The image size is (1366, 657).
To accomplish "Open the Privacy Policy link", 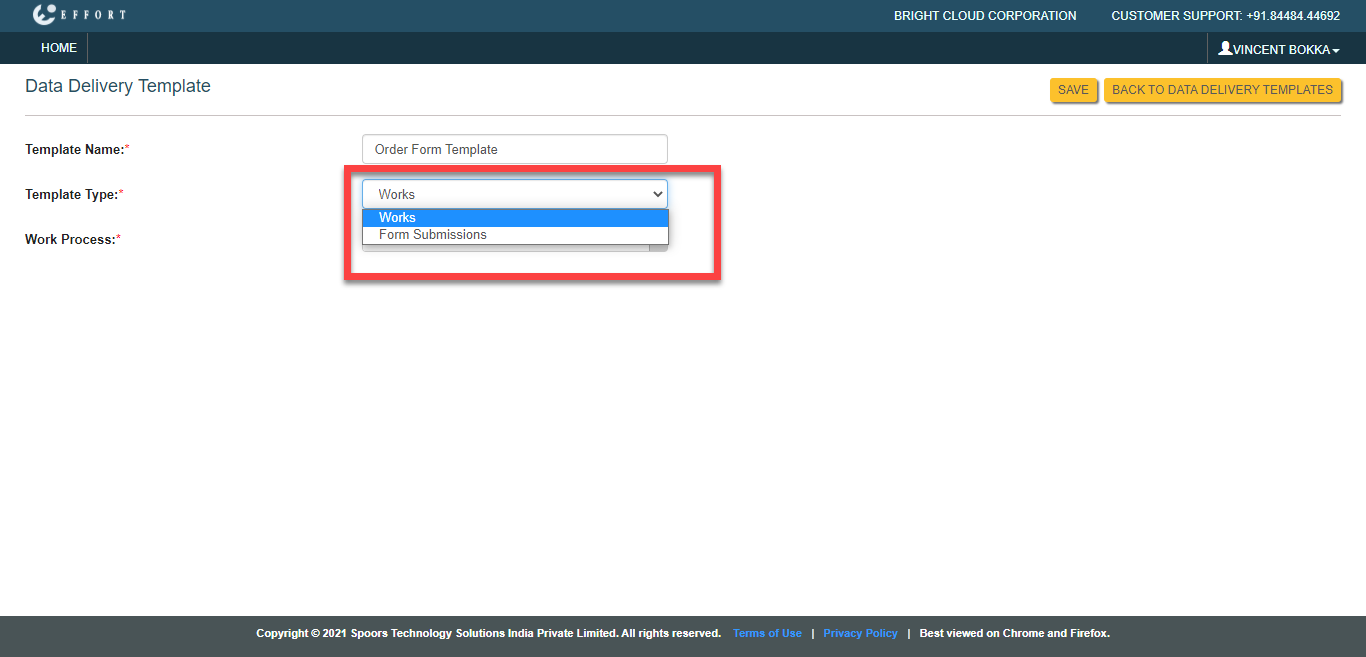I will pyautogui.click(x=860, y=633).
